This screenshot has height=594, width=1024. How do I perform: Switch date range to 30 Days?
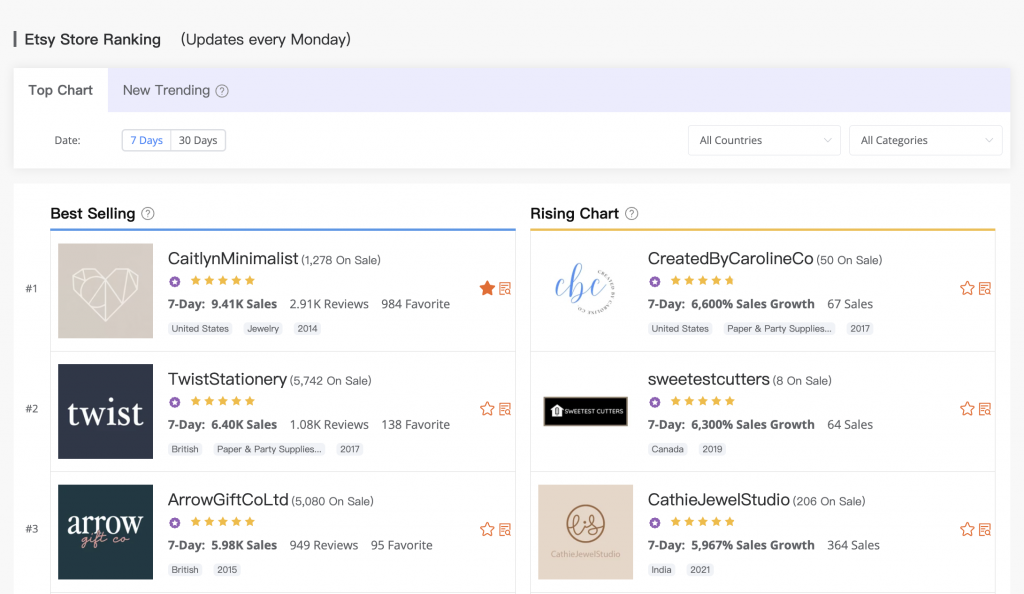(x=198, y=140)
